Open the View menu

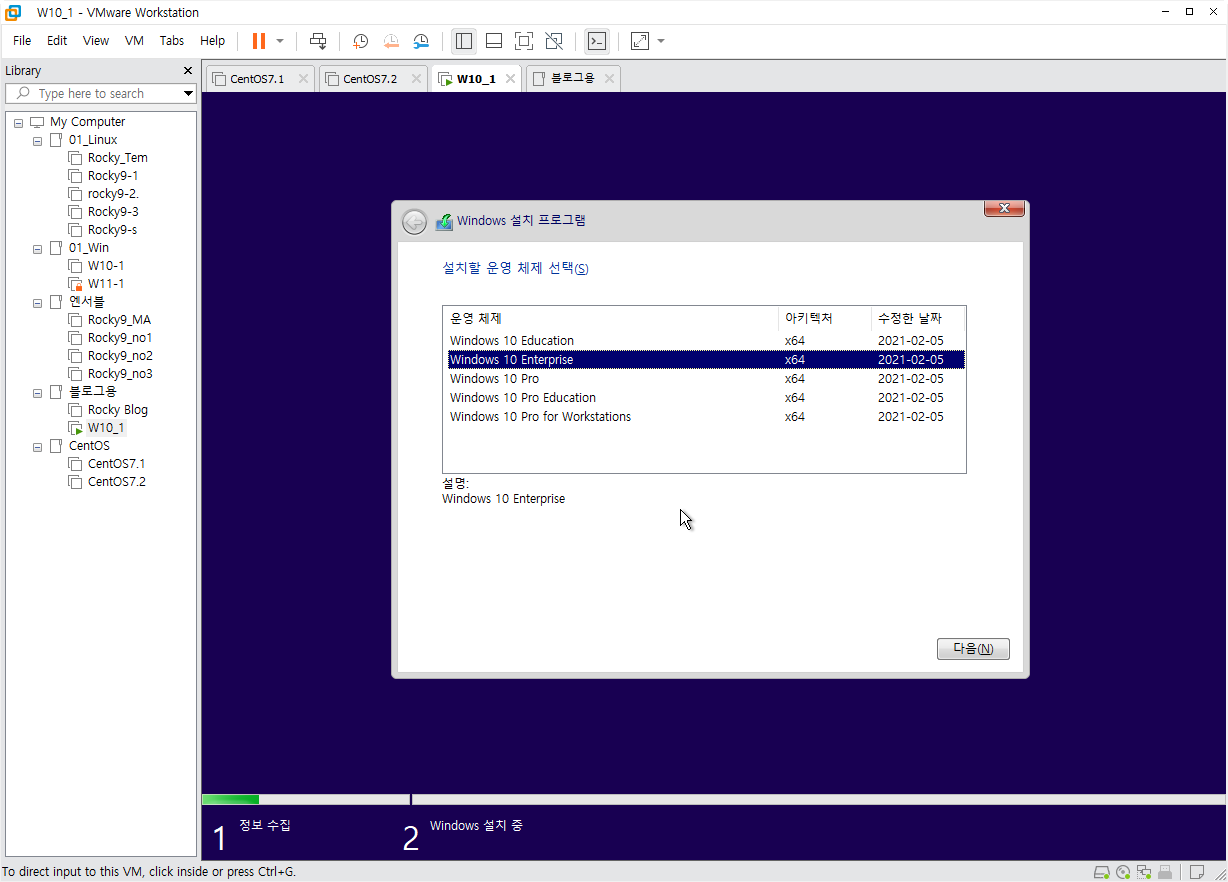tap(96, 41)
